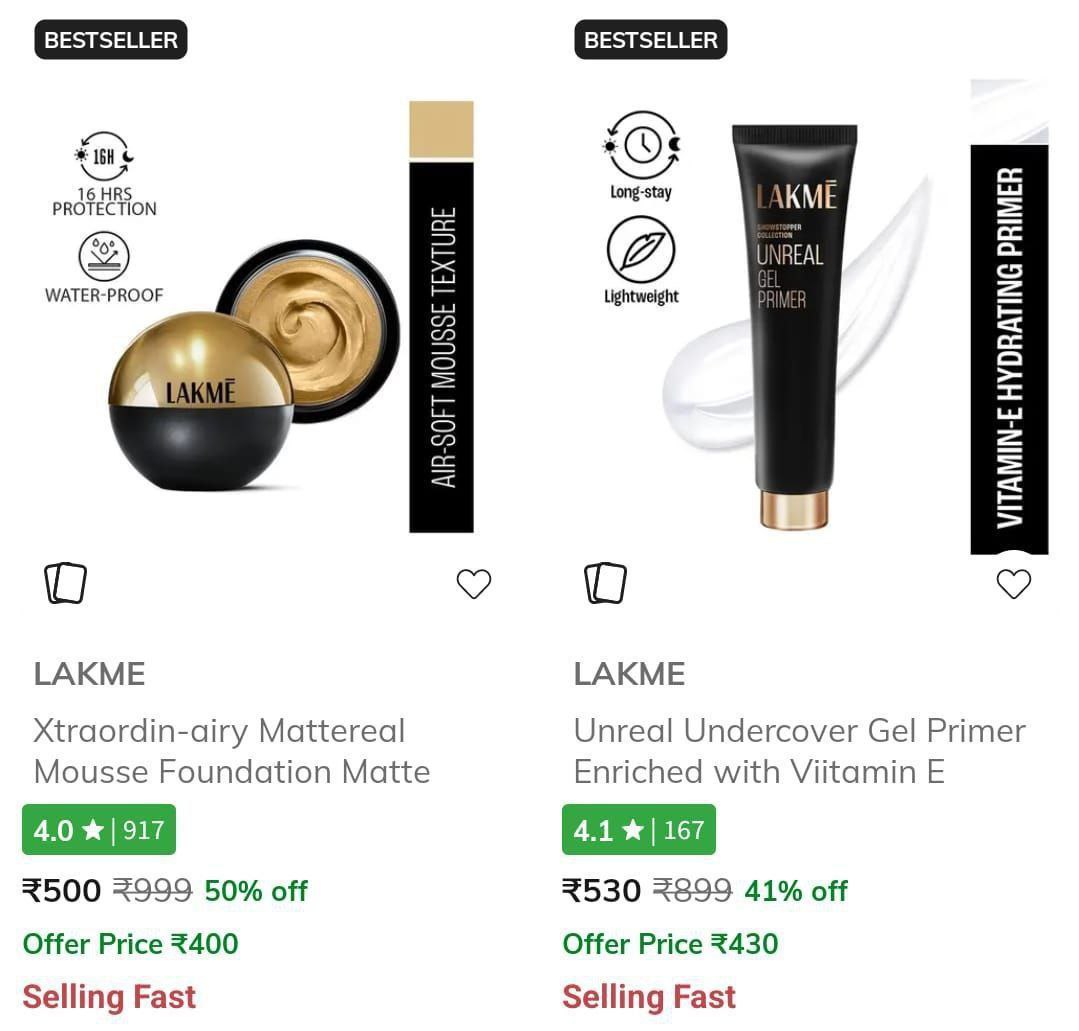Click the Offer Price ₹400 text
Screen dimensions: 1079x1031
[x=131, y=944]
